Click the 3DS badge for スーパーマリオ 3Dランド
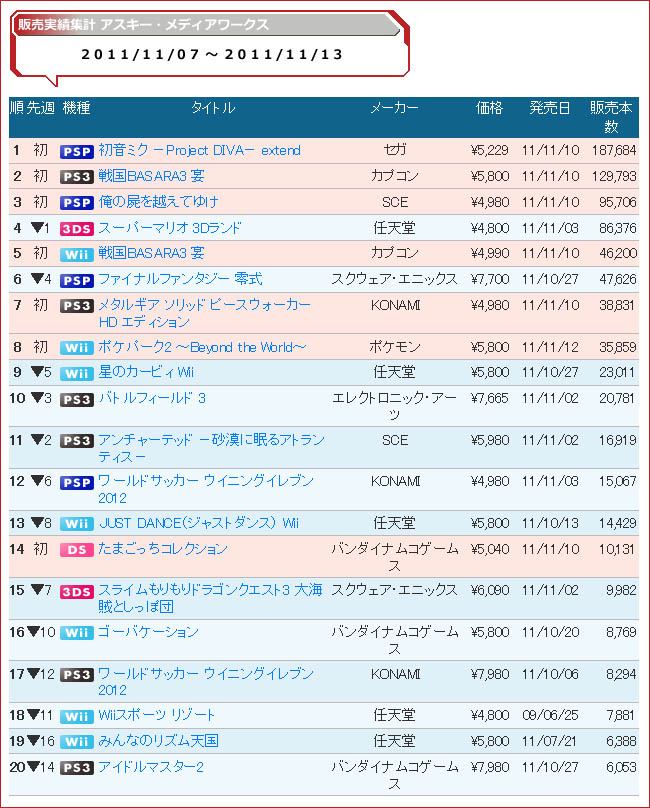Screen dimensions: 650x808 click(77, 229)
